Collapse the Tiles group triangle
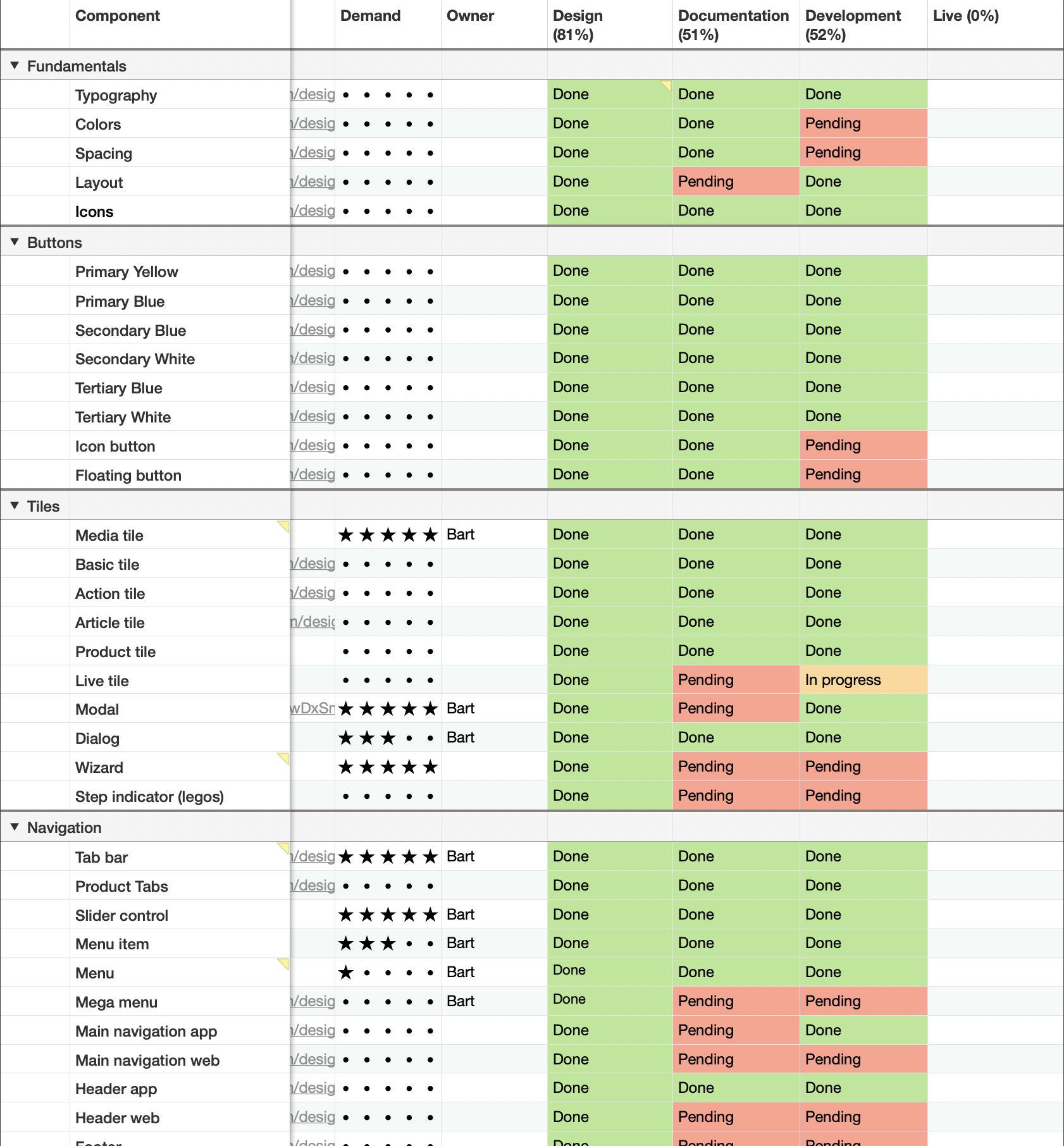 [15, 506]
